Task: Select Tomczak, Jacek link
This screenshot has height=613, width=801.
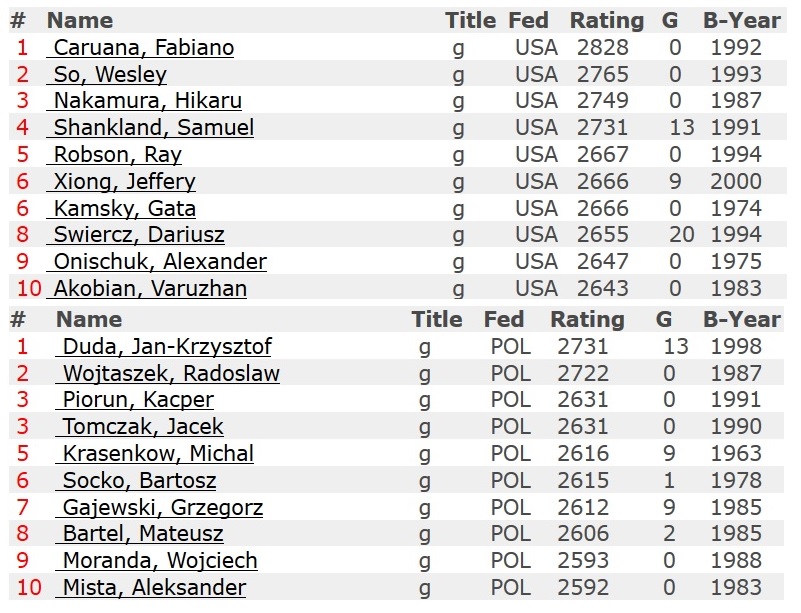Action: tap(139, 427)
